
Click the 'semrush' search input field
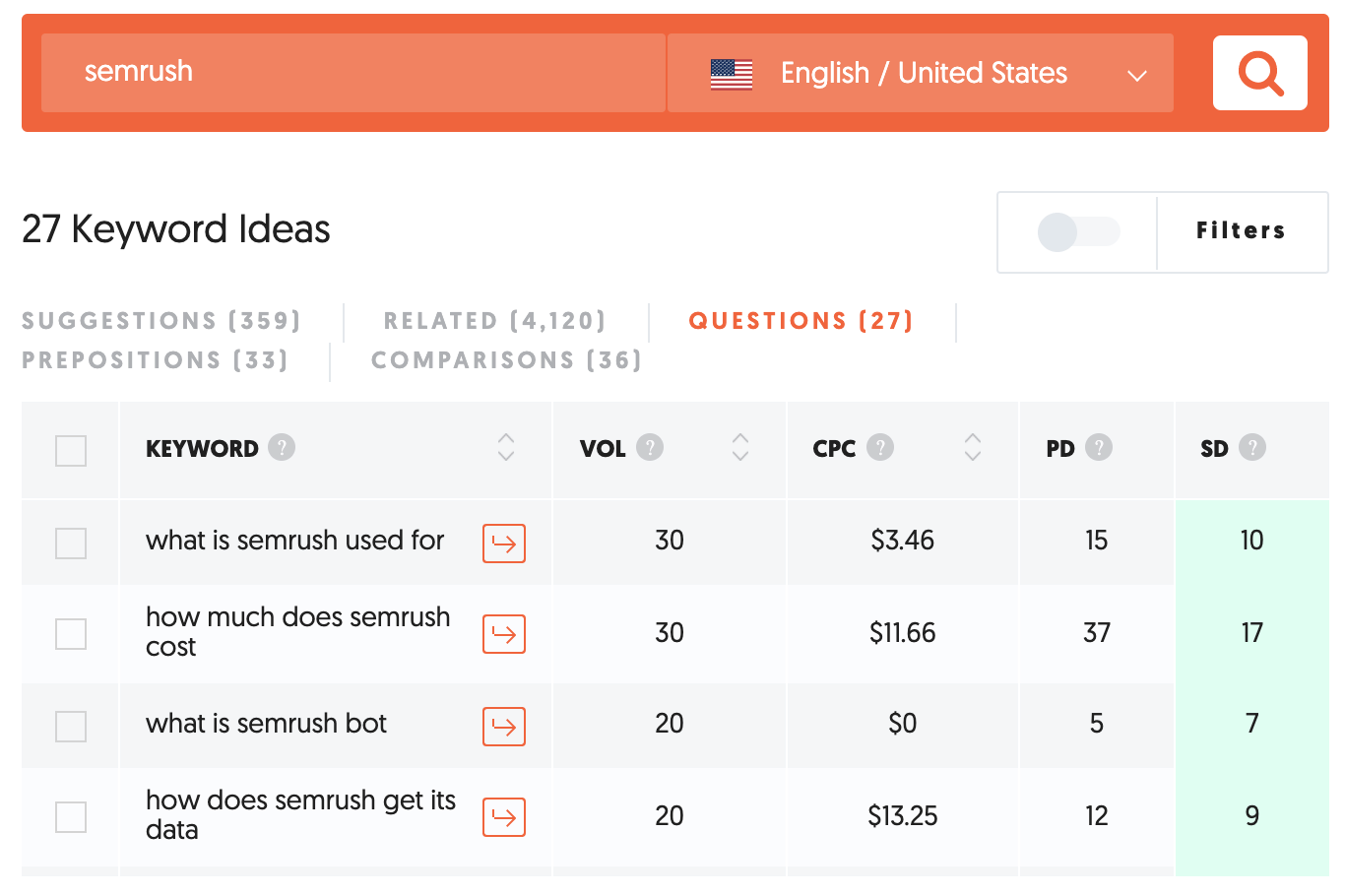(x=353, y=73)
